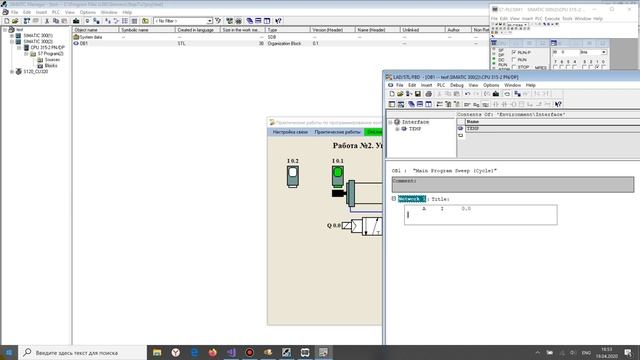The width and height of the screenshot is (640, 360).
Task: Click Interface globe icon in LAD editor tree
Action: click(397, 122)
